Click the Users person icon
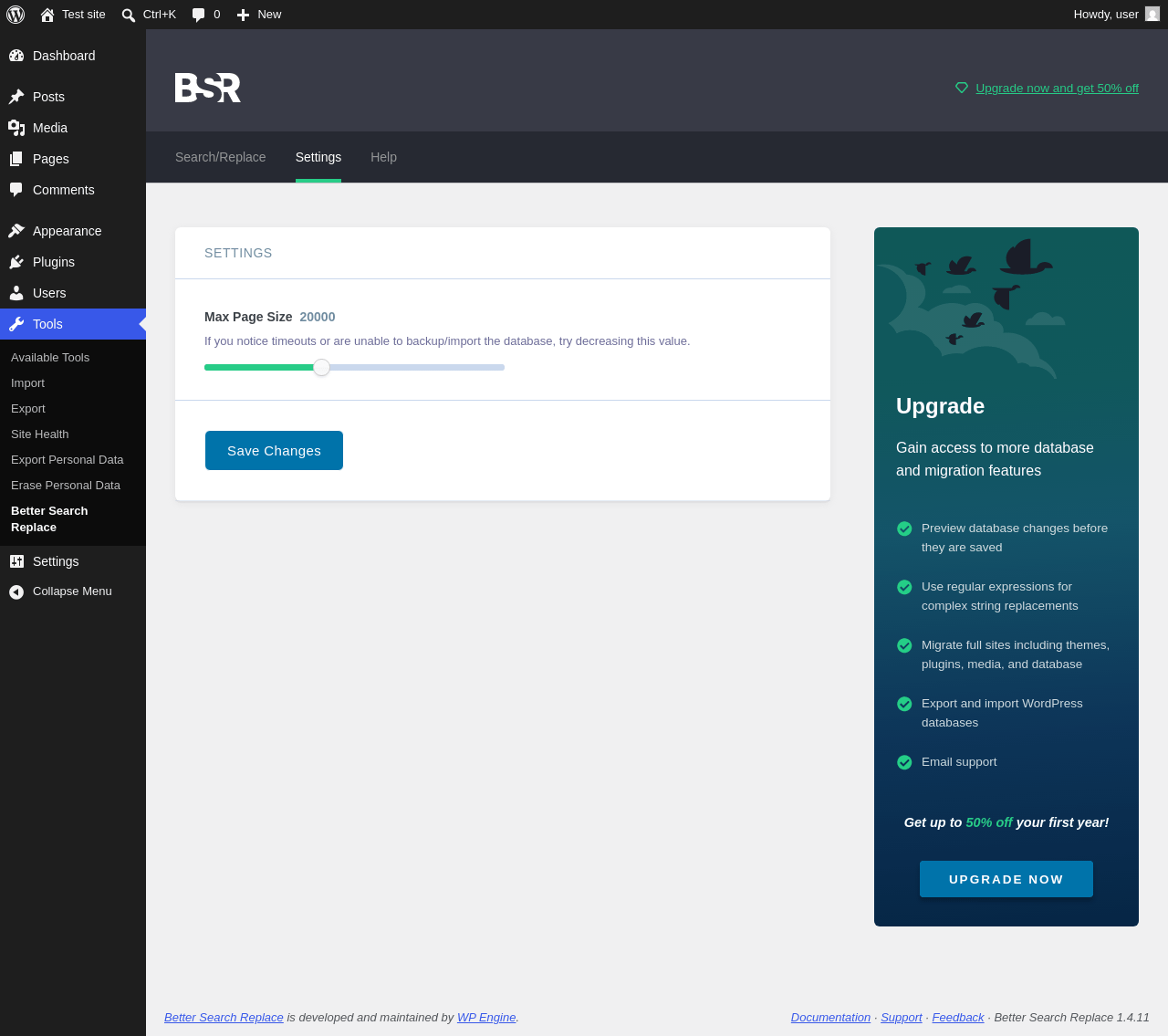This screenshot has width=1168, height=1036. tap(16, 293)
